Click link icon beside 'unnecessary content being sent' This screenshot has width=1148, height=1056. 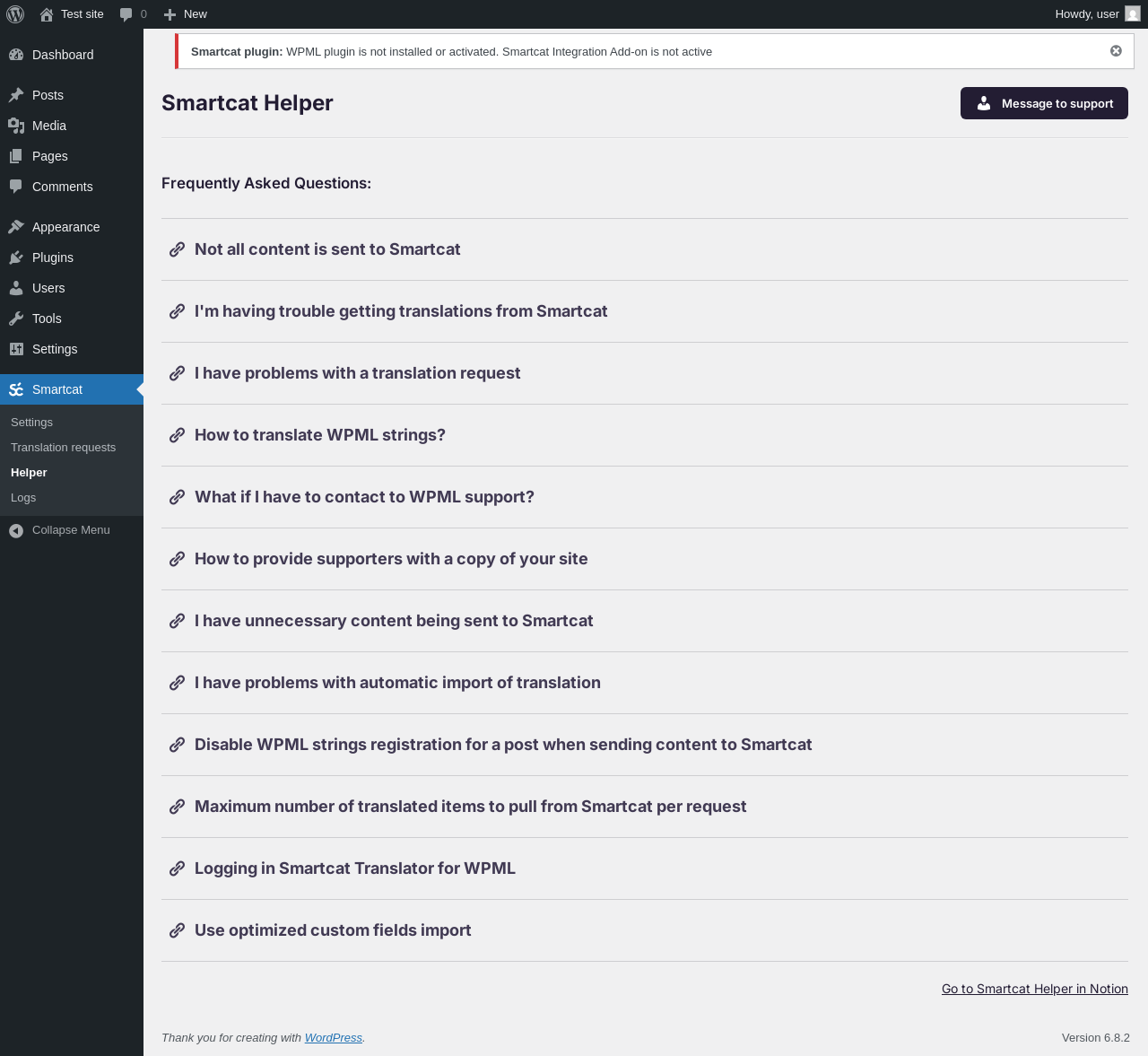[178, 621]
